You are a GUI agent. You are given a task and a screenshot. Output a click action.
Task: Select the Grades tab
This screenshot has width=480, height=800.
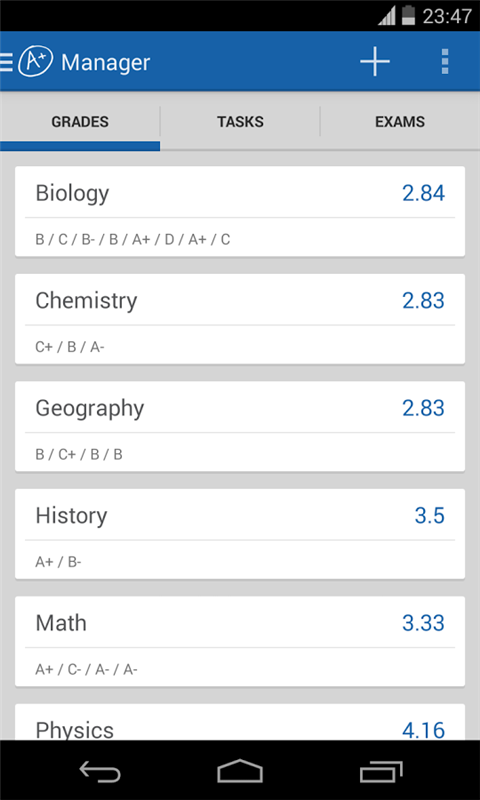80,122
